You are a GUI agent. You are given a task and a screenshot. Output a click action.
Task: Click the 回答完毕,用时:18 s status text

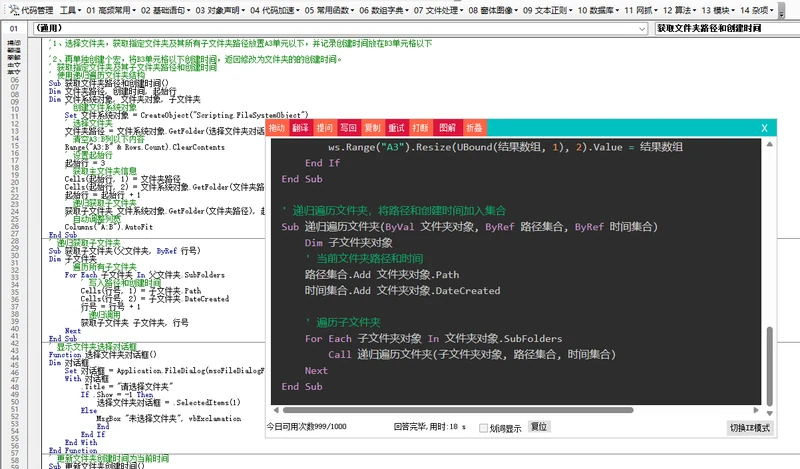pos(430,427)
